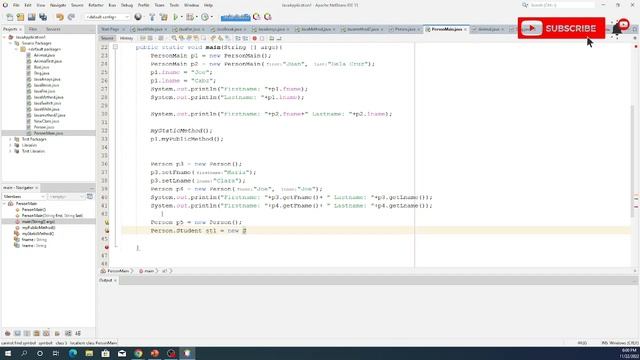
Task: Switch to the Files panel tab
Action: point(33,29)
